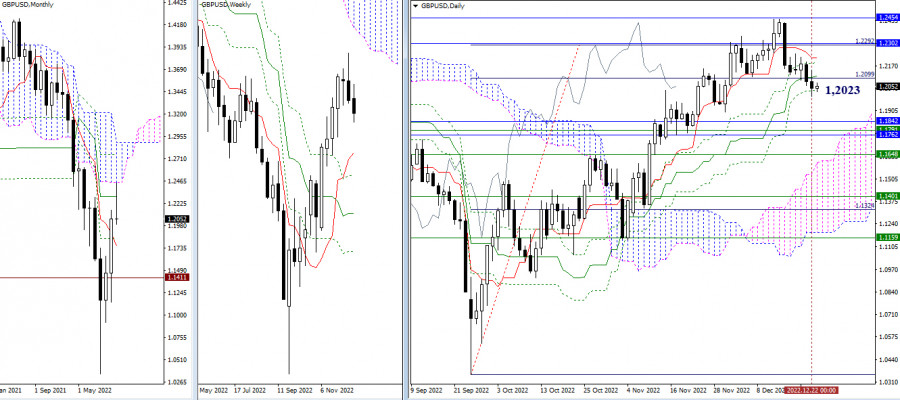This screenshot has height=400, width=900.
Task: Select the blue 1.1762 price level tag
Action: [x=886, y=136]
